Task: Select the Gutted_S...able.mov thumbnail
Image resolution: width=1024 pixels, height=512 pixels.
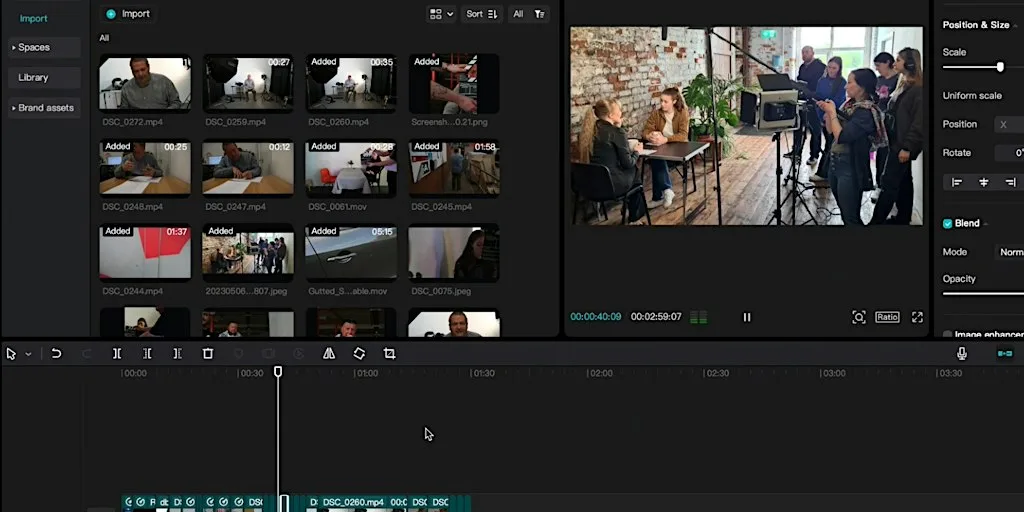Action: pos(351,252)
